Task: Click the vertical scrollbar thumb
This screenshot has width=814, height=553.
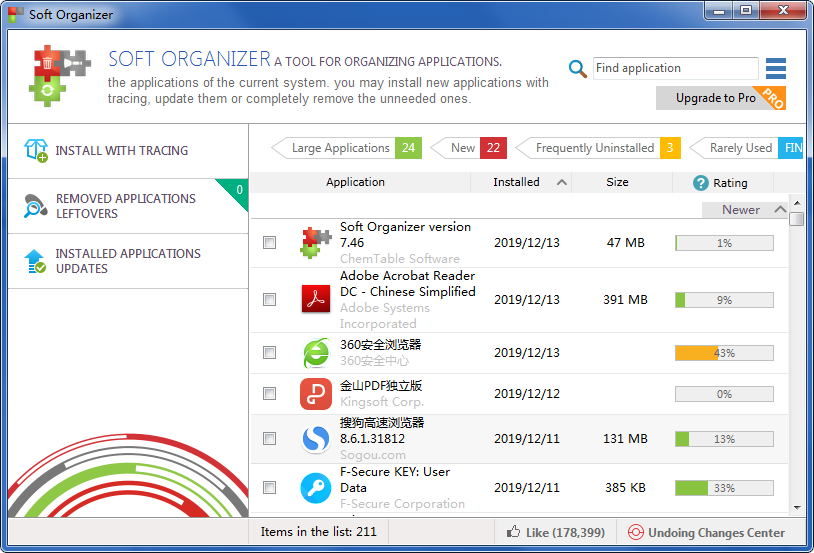Action: point(796,218)
